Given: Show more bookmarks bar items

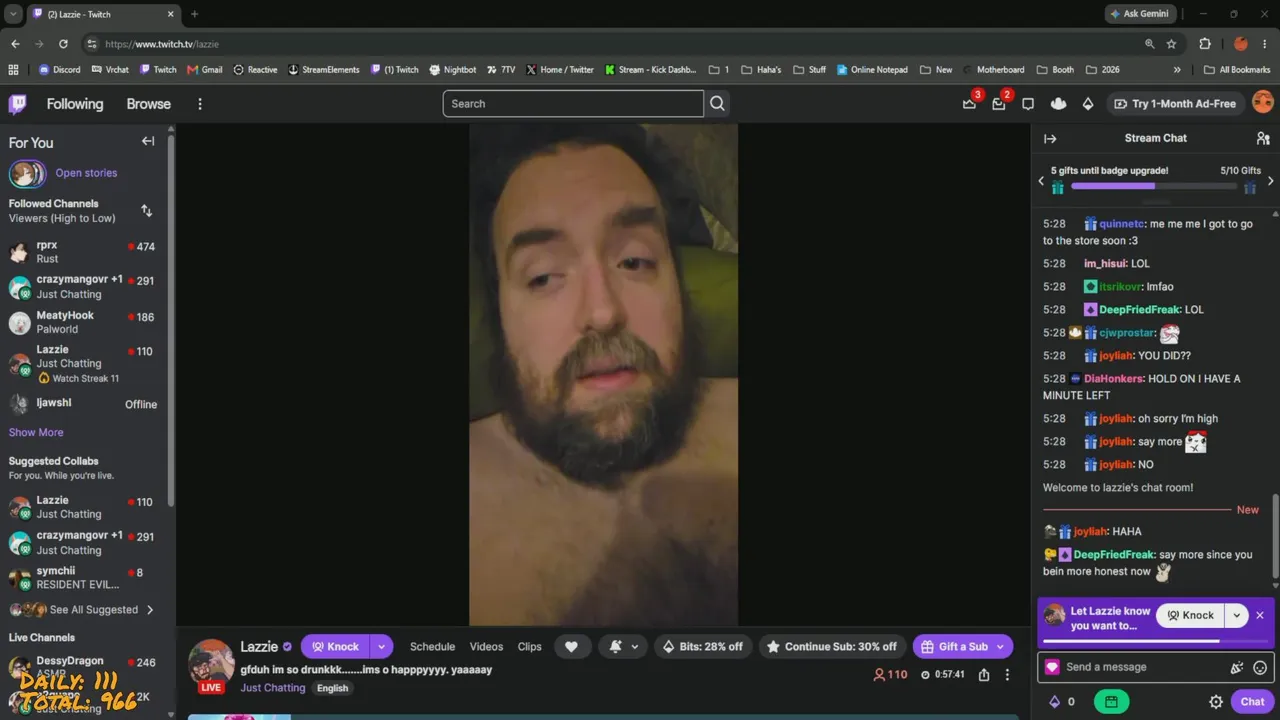Looking at the screenshot, I should (1177, 70).
